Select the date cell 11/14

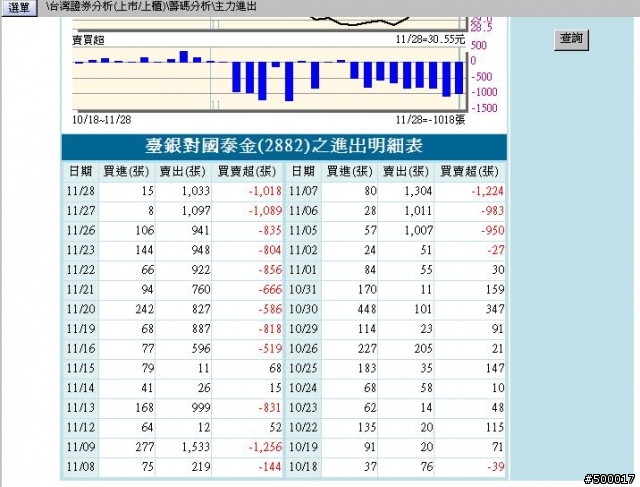pyautogui.click(x=80, y=388)
